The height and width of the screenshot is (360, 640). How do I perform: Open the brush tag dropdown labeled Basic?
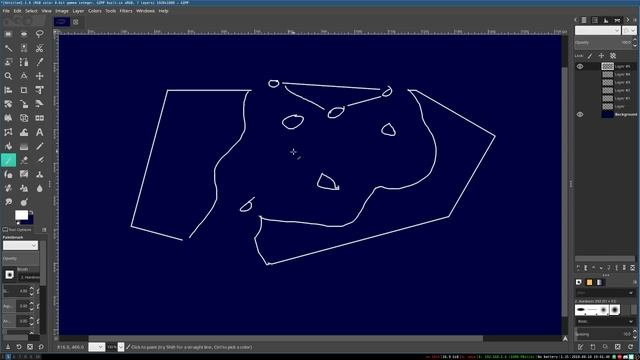click(605, 321)
